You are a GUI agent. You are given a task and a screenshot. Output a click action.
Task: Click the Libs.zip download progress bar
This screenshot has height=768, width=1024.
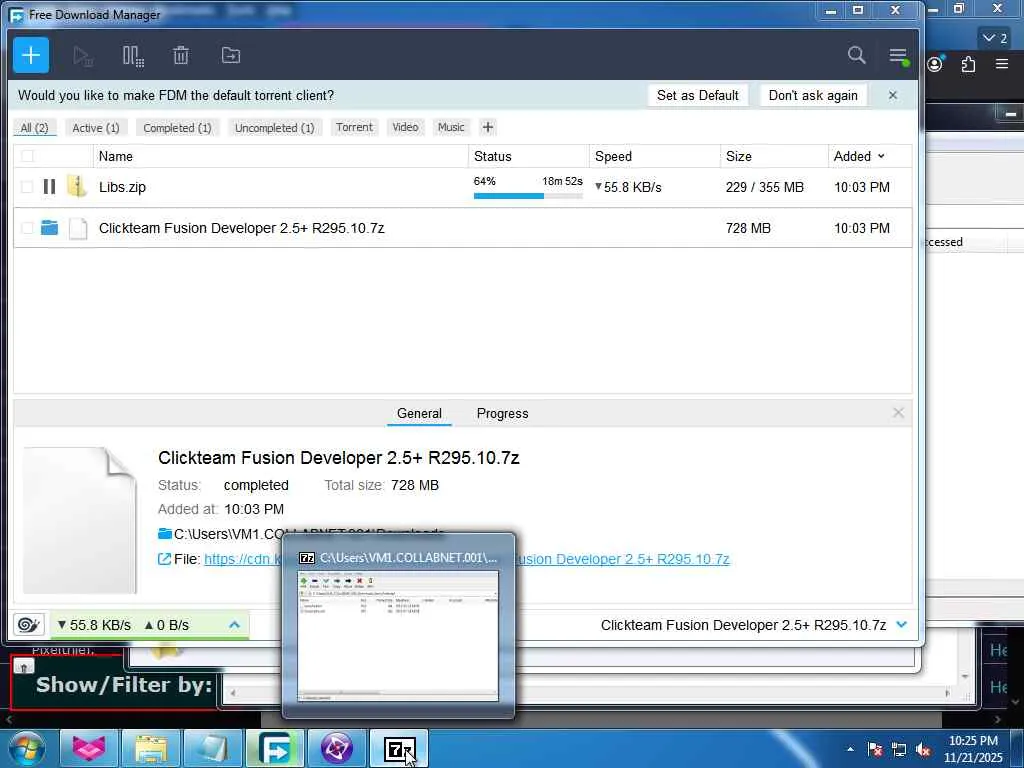pos(528,195)
